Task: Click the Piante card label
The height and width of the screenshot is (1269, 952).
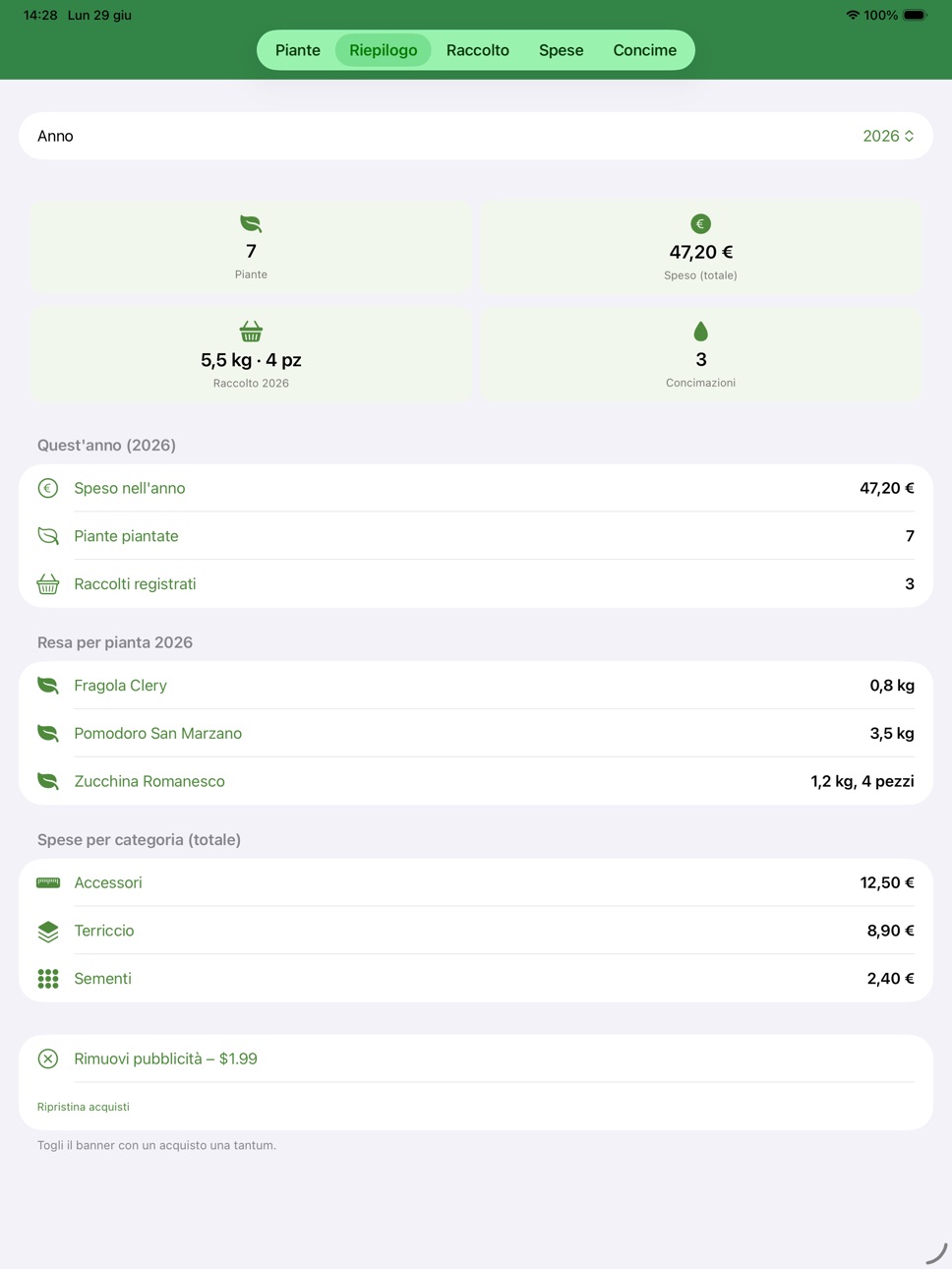Action: pos(251,274)
